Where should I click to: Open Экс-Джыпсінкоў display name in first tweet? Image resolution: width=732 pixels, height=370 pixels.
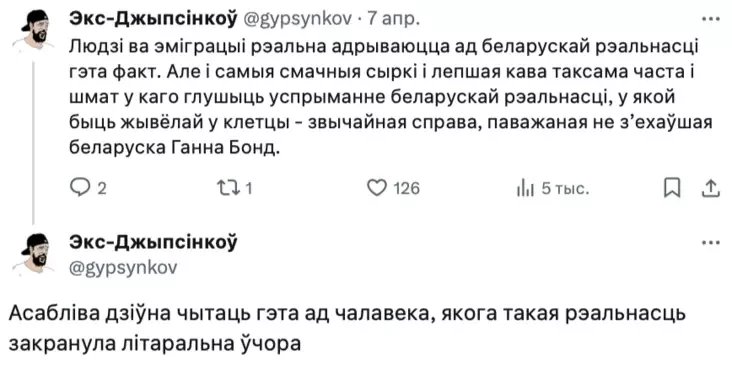pos(154,18)
